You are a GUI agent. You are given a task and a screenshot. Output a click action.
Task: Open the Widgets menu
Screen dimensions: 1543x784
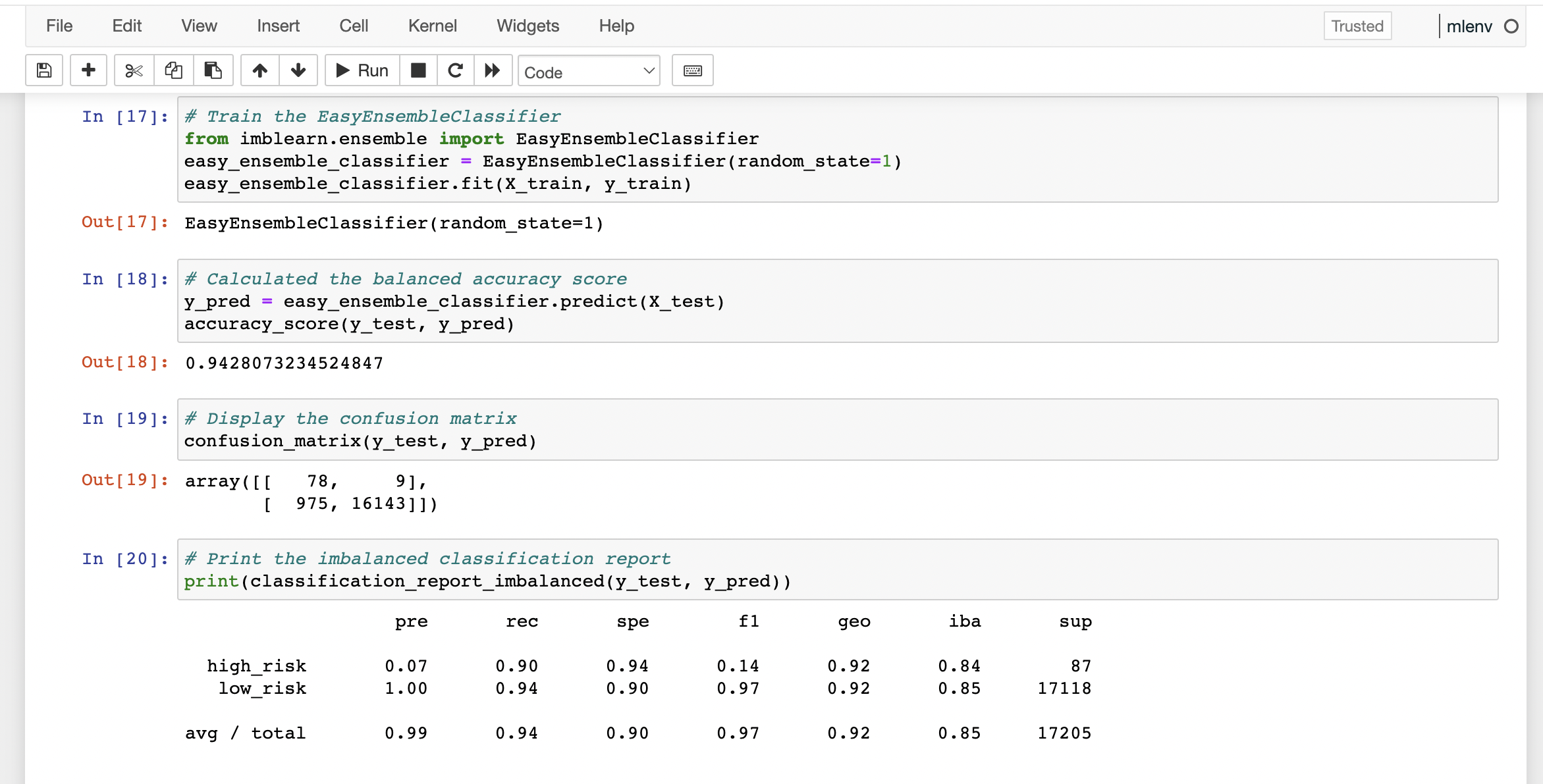[527, 26]
